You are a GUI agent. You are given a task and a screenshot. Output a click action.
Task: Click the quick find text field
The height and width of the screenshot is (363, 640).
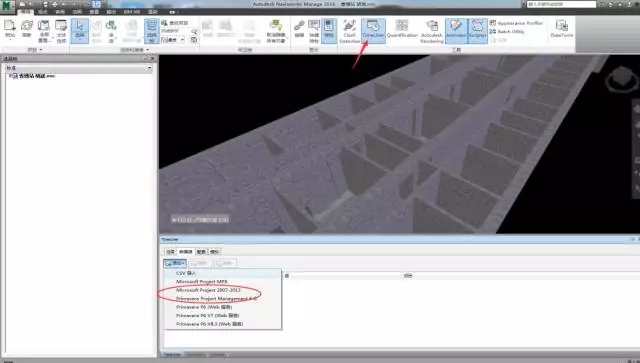175,31
